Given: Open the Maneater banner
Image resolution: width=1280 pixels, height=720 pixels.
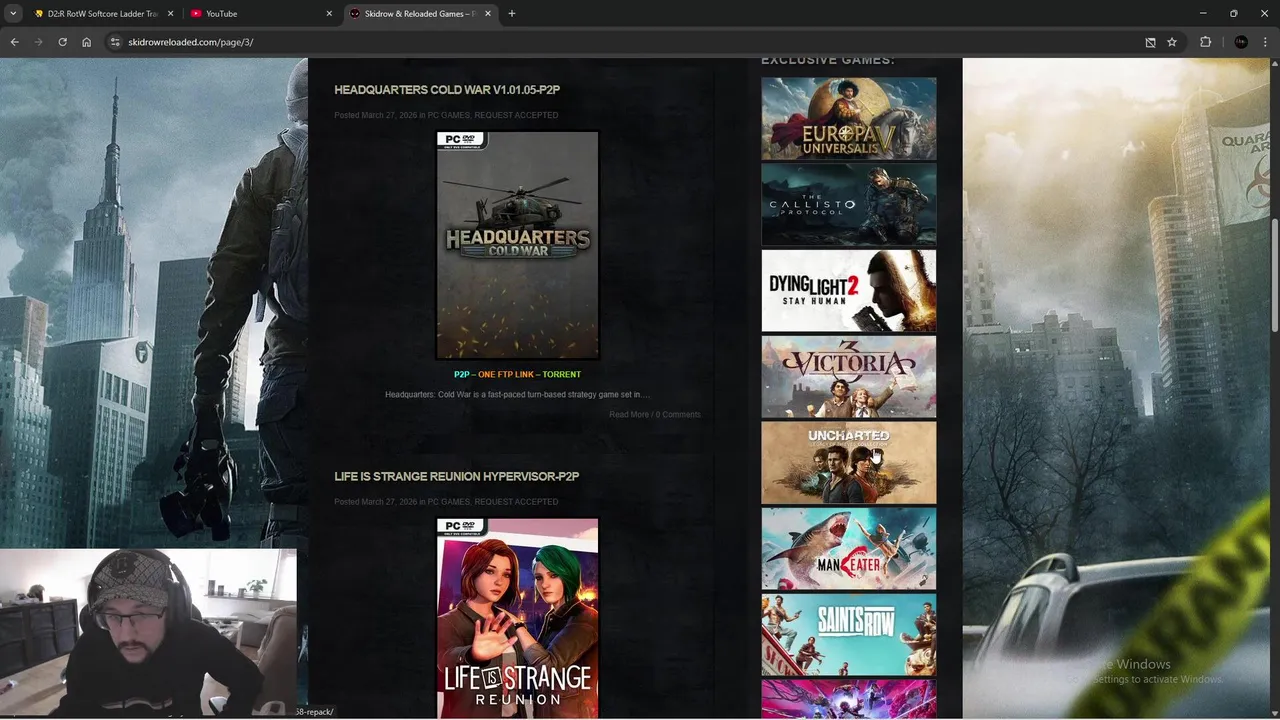Looking at the screenshot, I should point(849,548).
